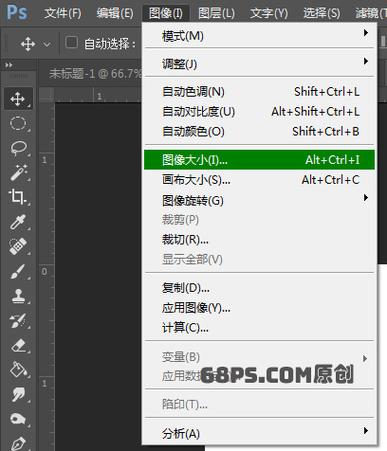Open the 编辑(E) menu

point(115,13)
